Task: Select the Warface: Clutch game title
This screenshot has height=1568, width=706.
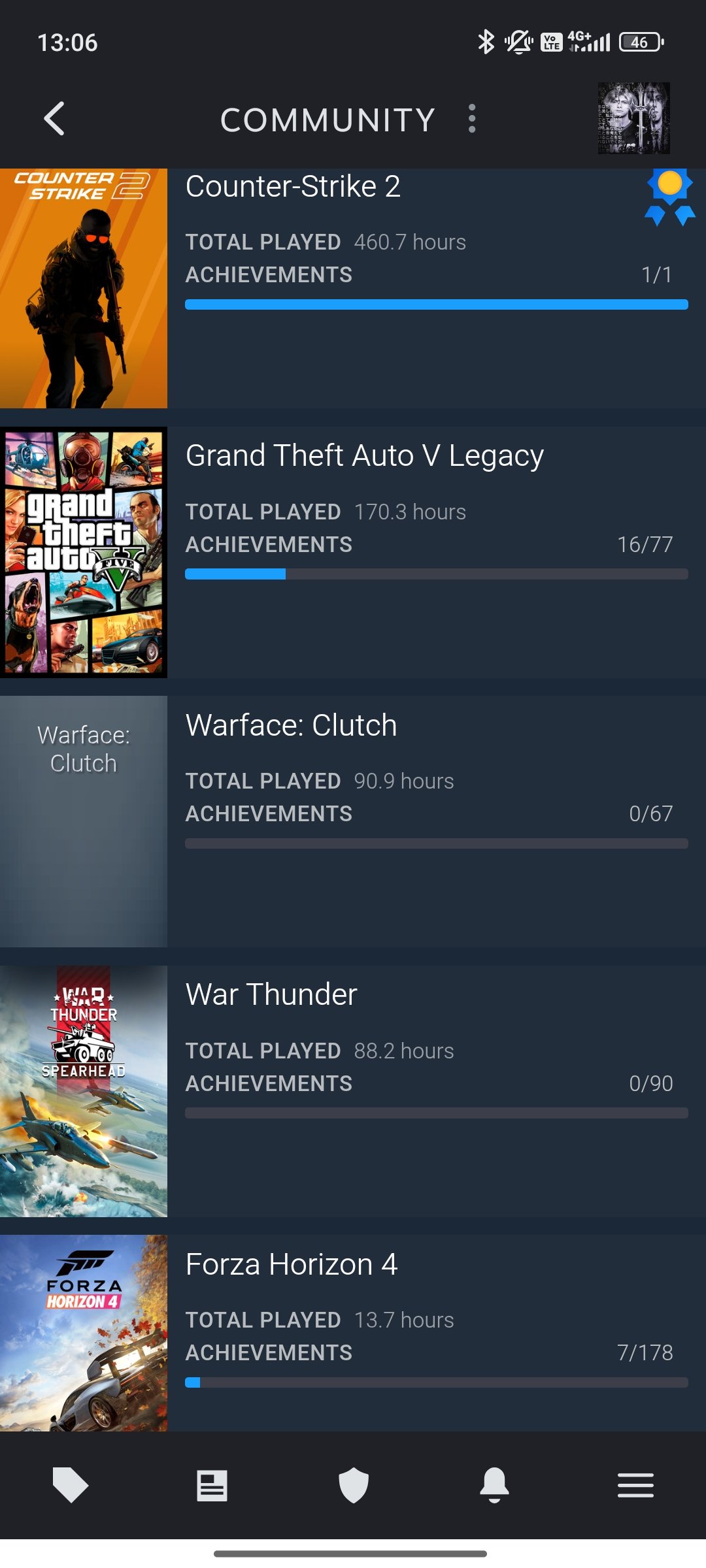Action: [x=292, y=725]
